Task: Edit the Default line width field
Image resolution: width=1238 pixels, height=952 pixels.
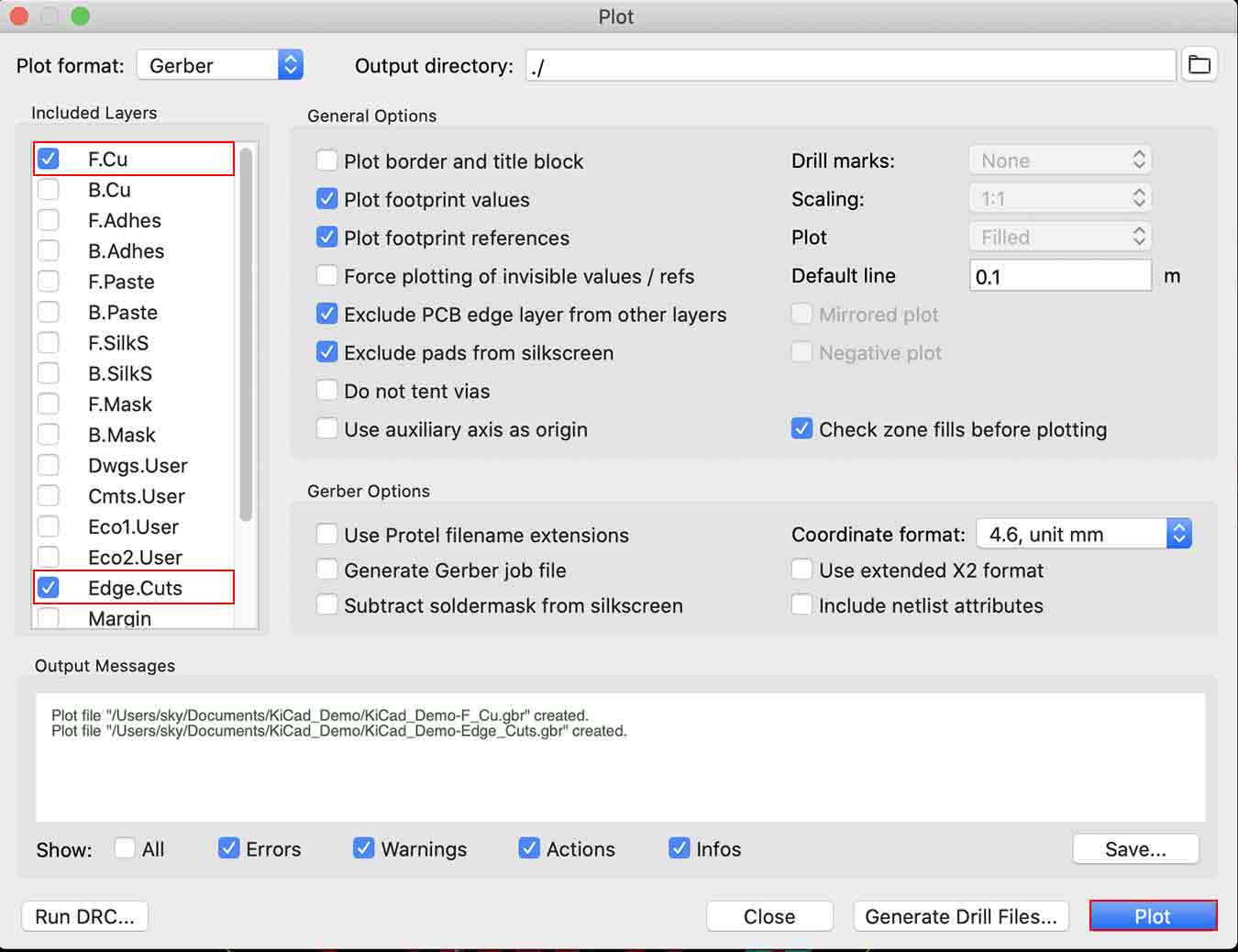Action: tap(1059, 276)
